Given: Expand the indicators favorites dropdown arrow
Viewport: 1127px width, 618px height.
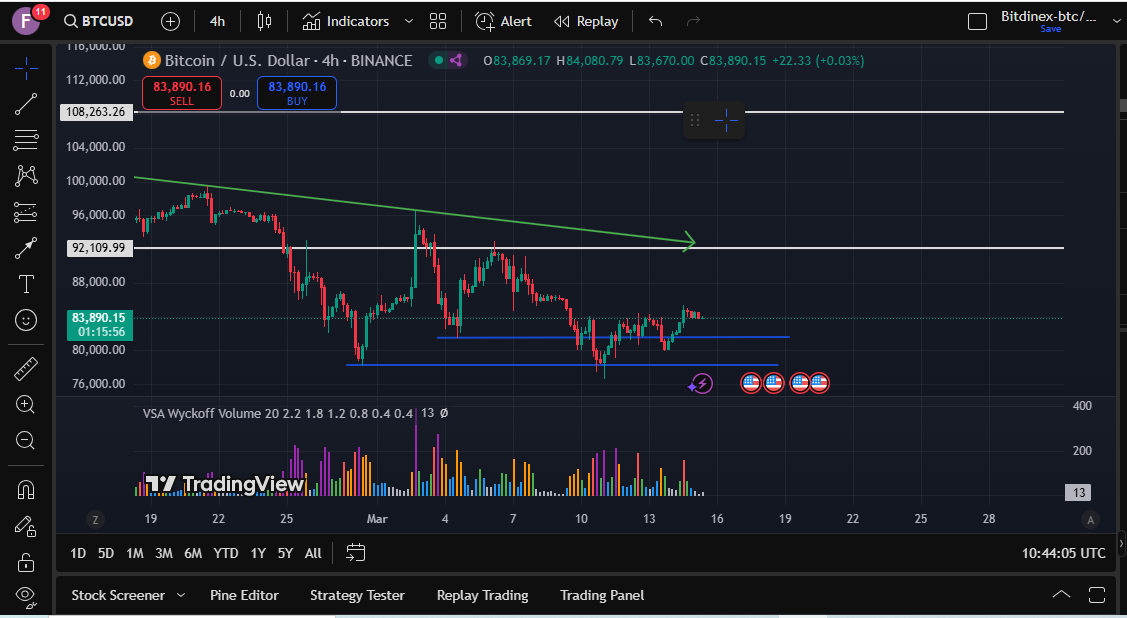Looking at the screenshot, I should (409, 22).
